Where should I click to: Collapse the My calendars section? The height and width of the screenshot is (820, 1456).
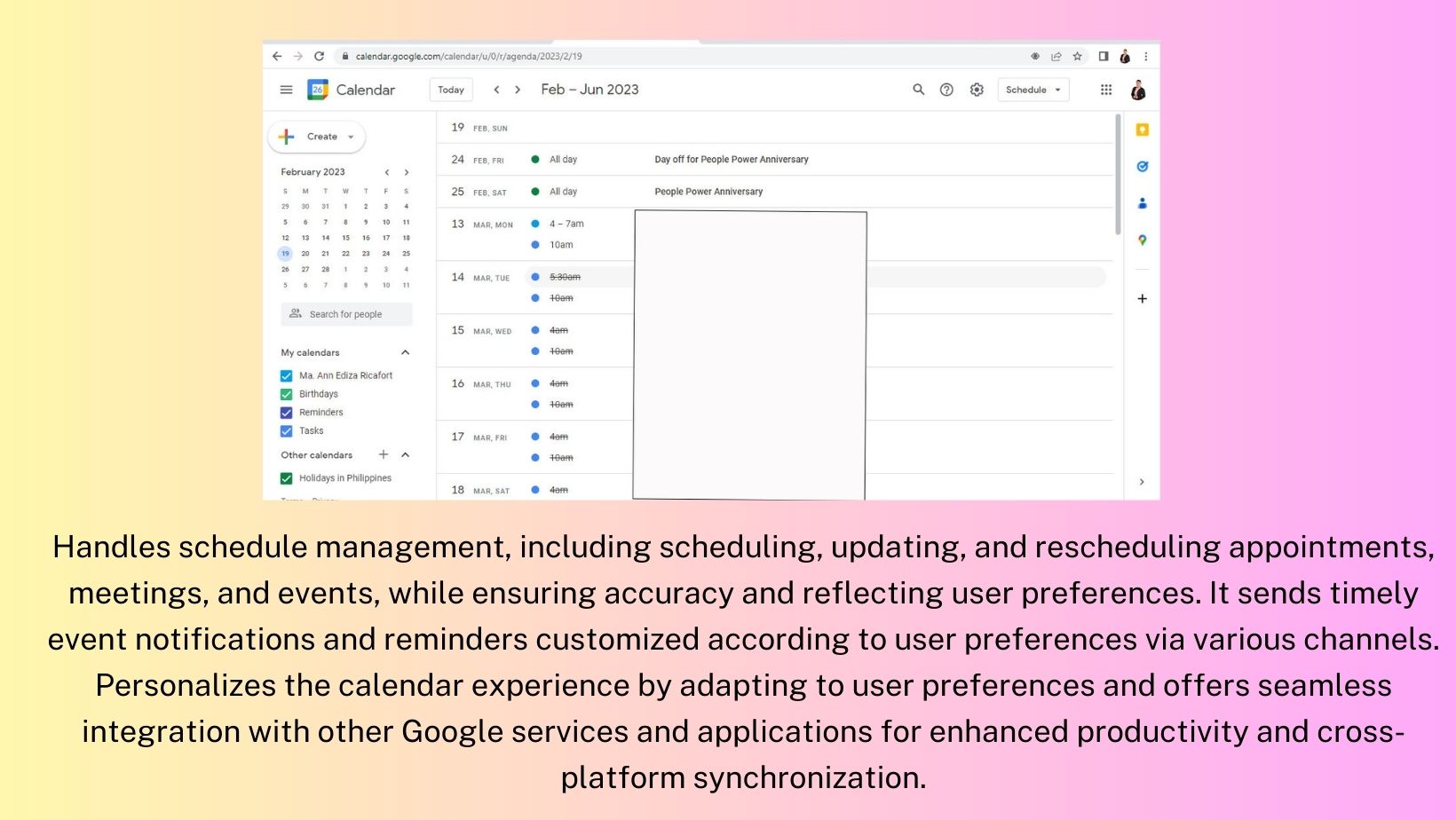(406, 352)
